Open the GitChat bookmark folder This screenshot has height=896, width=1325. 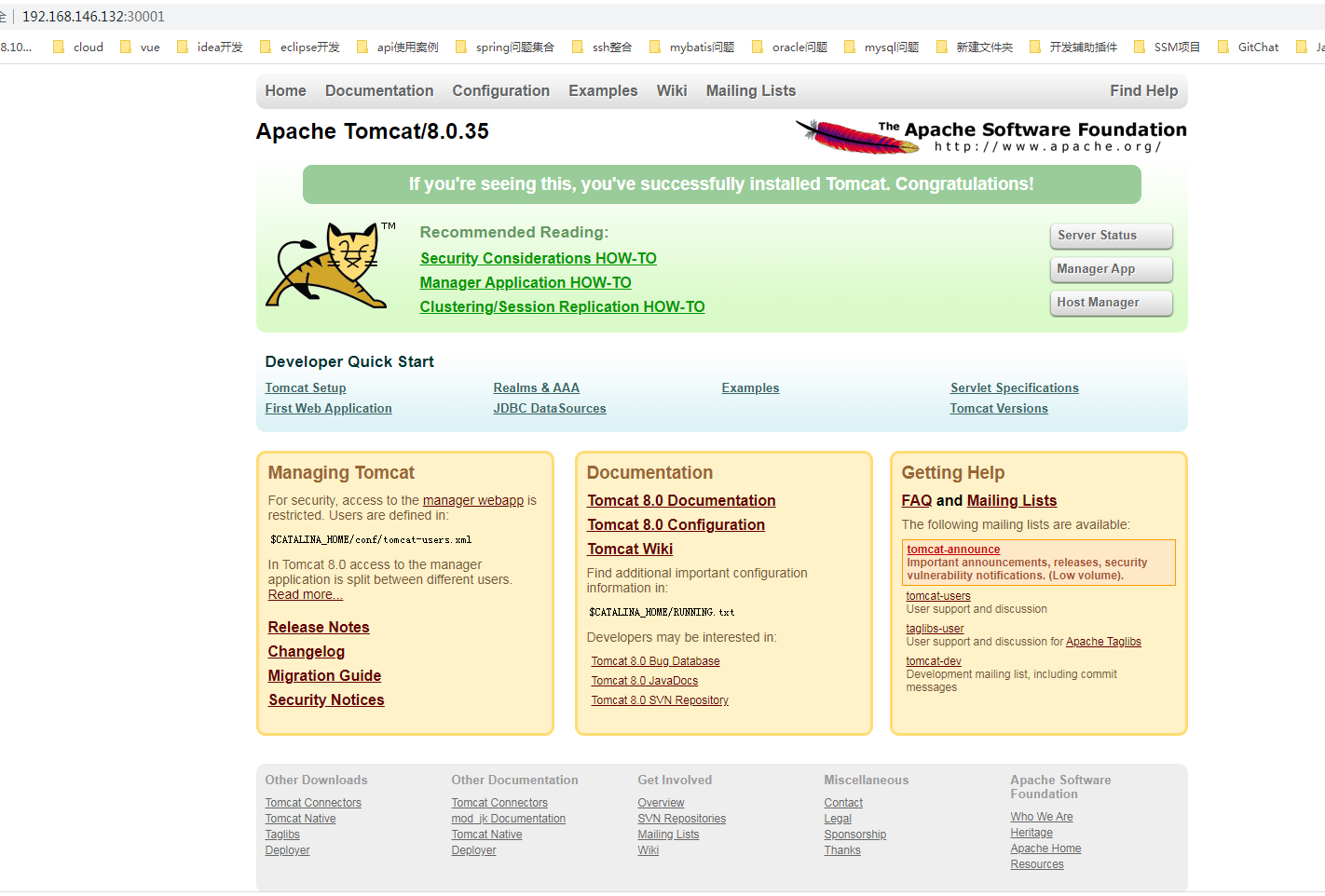[x=1249, y=47]
